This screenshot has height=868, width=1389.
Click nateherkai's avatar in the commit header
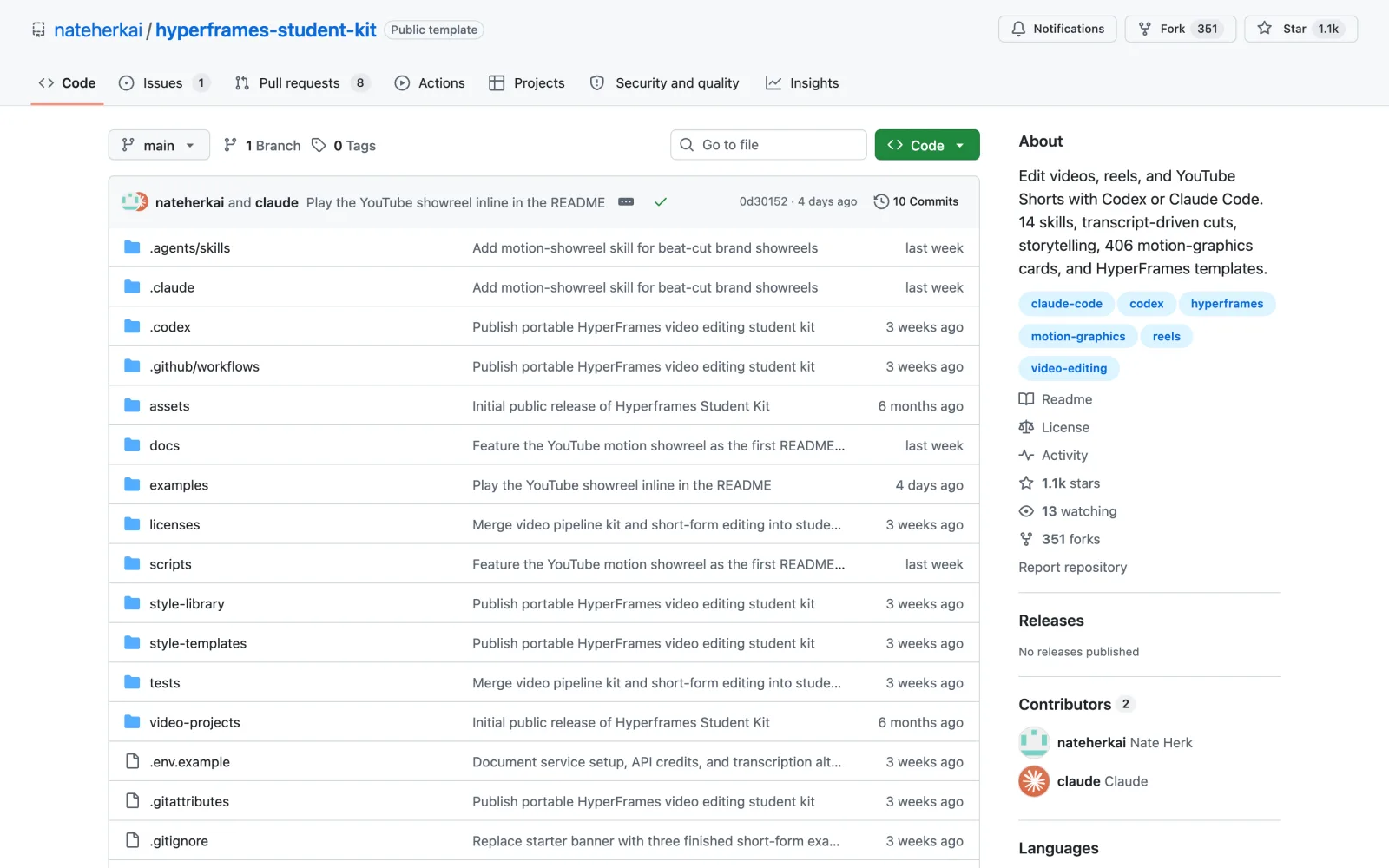point(131,202)
